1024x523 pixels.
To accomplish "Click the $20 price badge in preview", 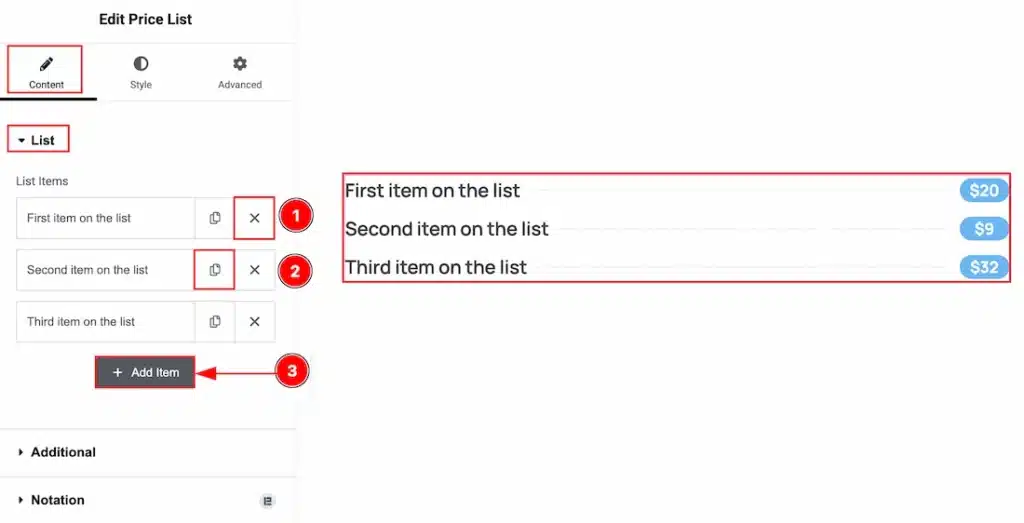I will pos(984,191).
